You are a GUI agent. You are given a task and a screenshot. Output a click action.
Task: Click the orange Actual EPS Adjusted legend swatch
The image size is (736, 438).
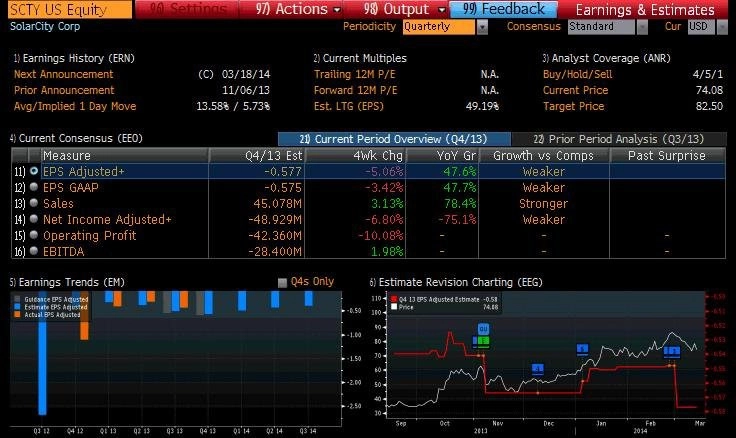pyautogui.click(x=17, y=315)
